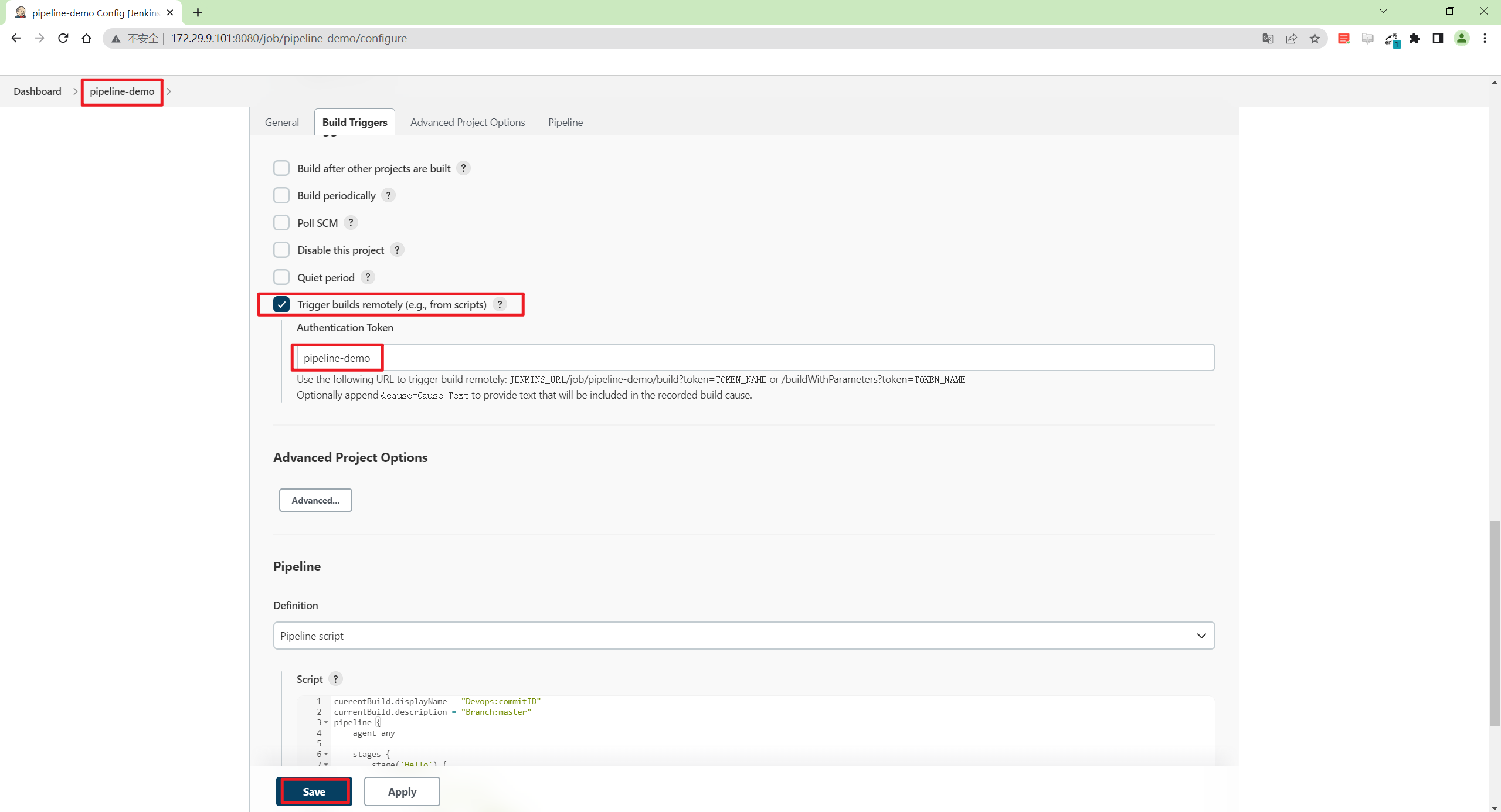The image size is (1501, 812).
Task: Save the pipeline configuration
Action: (314, 791)
